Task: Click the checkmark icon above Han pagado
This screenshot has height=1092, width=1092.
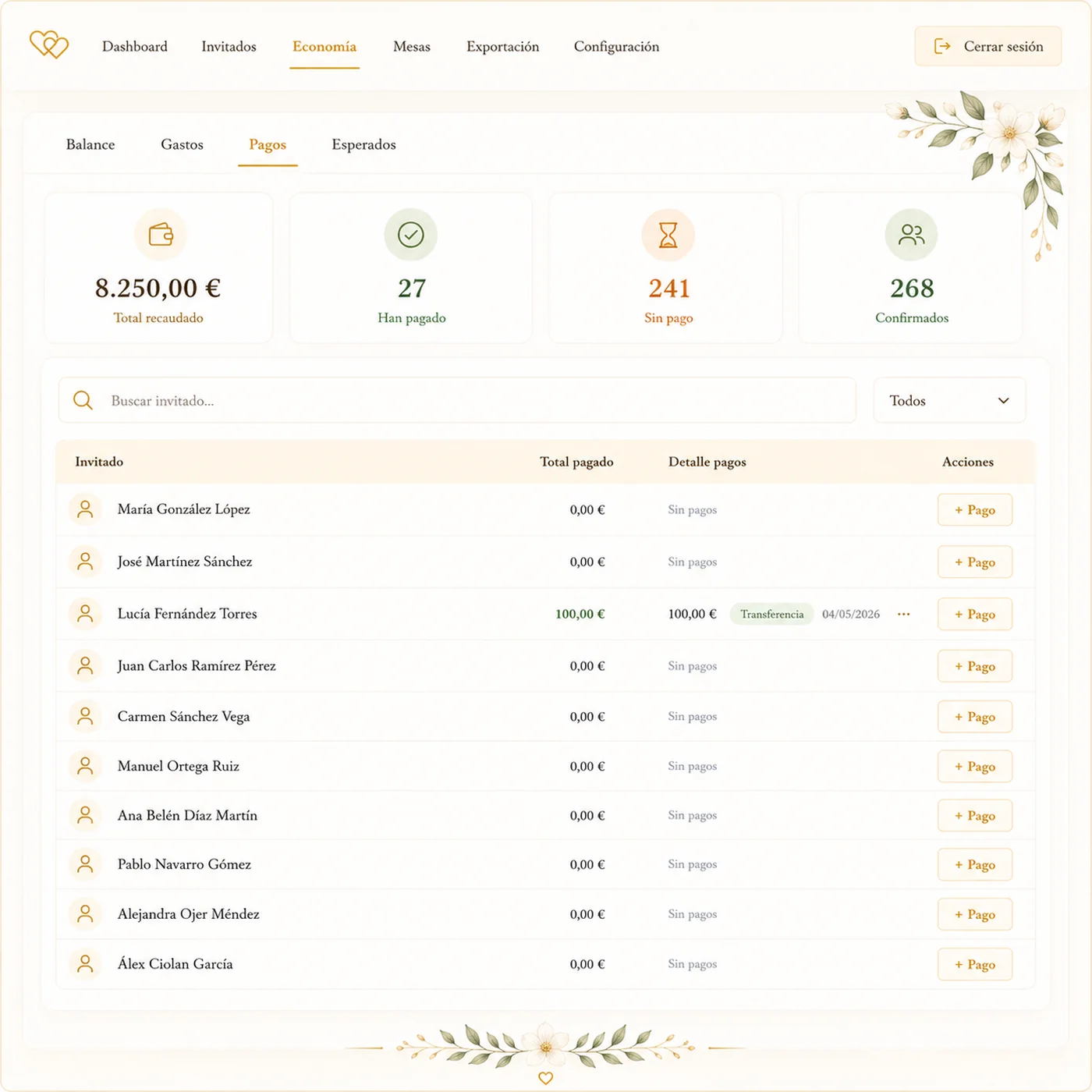Action: tap(411, 235)
